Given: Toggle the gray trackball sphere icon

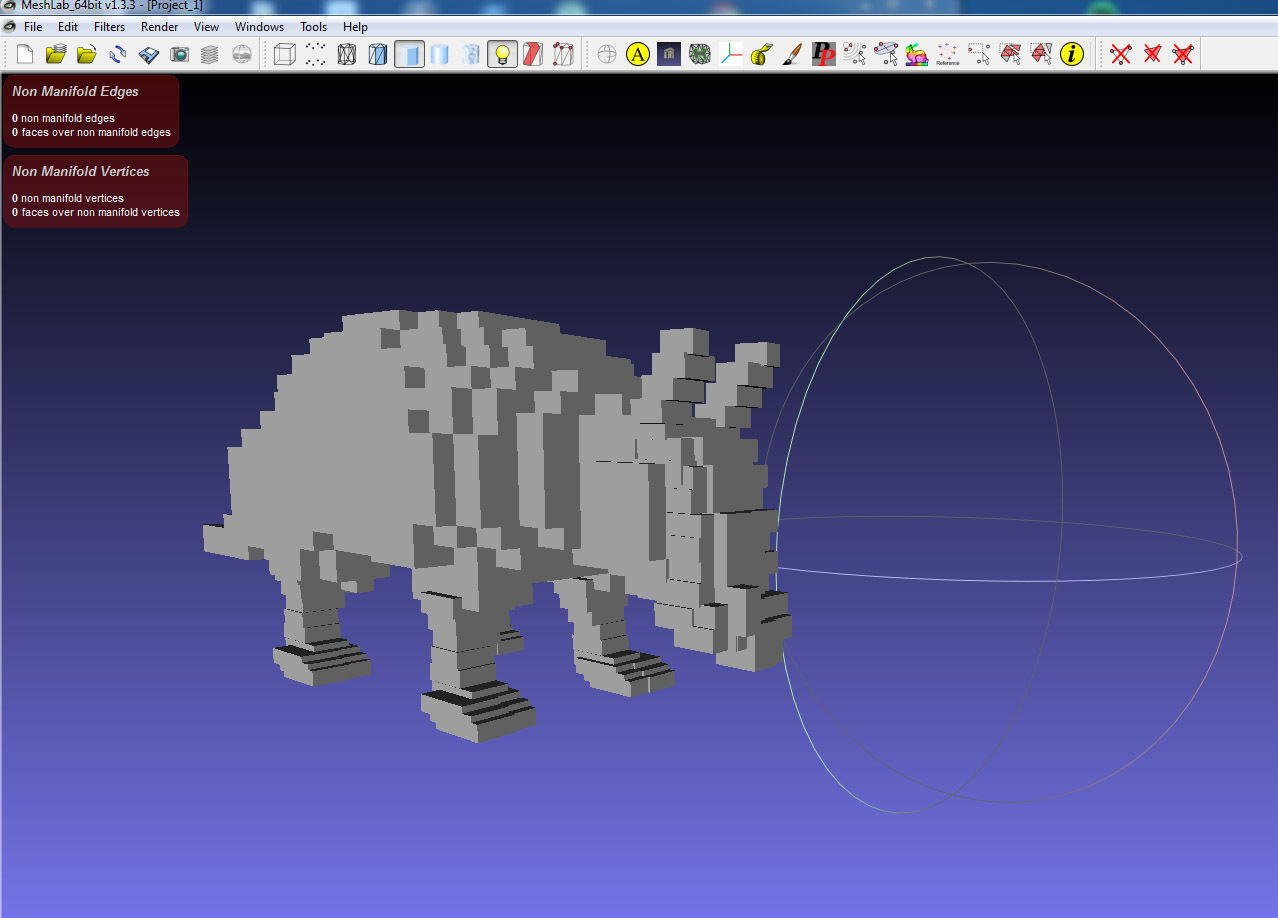Looking at the screenshot, I should point(607,54).
